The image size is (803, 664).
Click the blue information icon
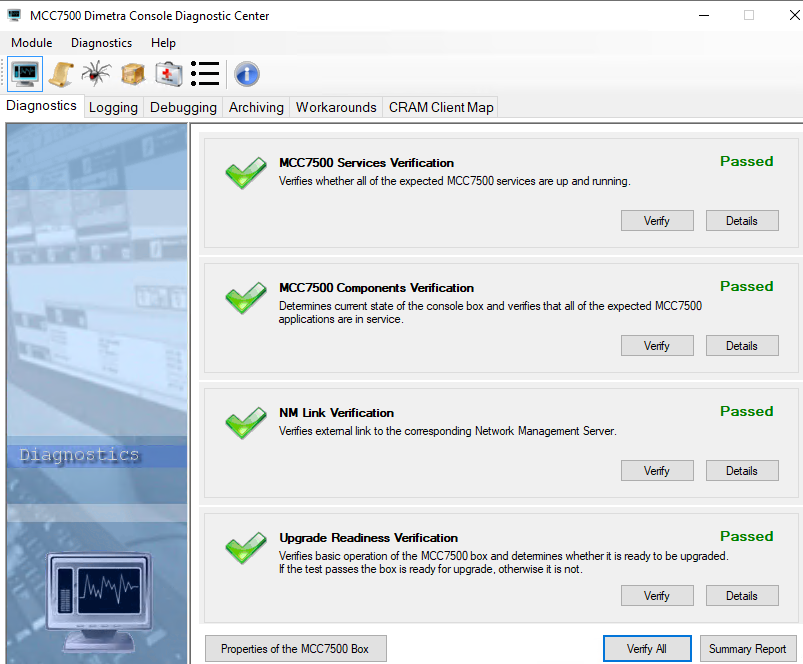click(247, 74)
